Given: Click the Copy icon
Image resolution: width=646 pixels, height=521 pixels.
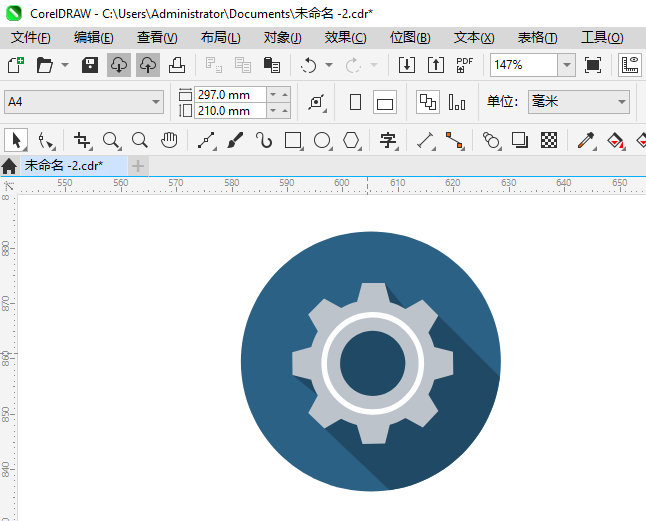Looking at the screenshot, I should click(243, 65).
